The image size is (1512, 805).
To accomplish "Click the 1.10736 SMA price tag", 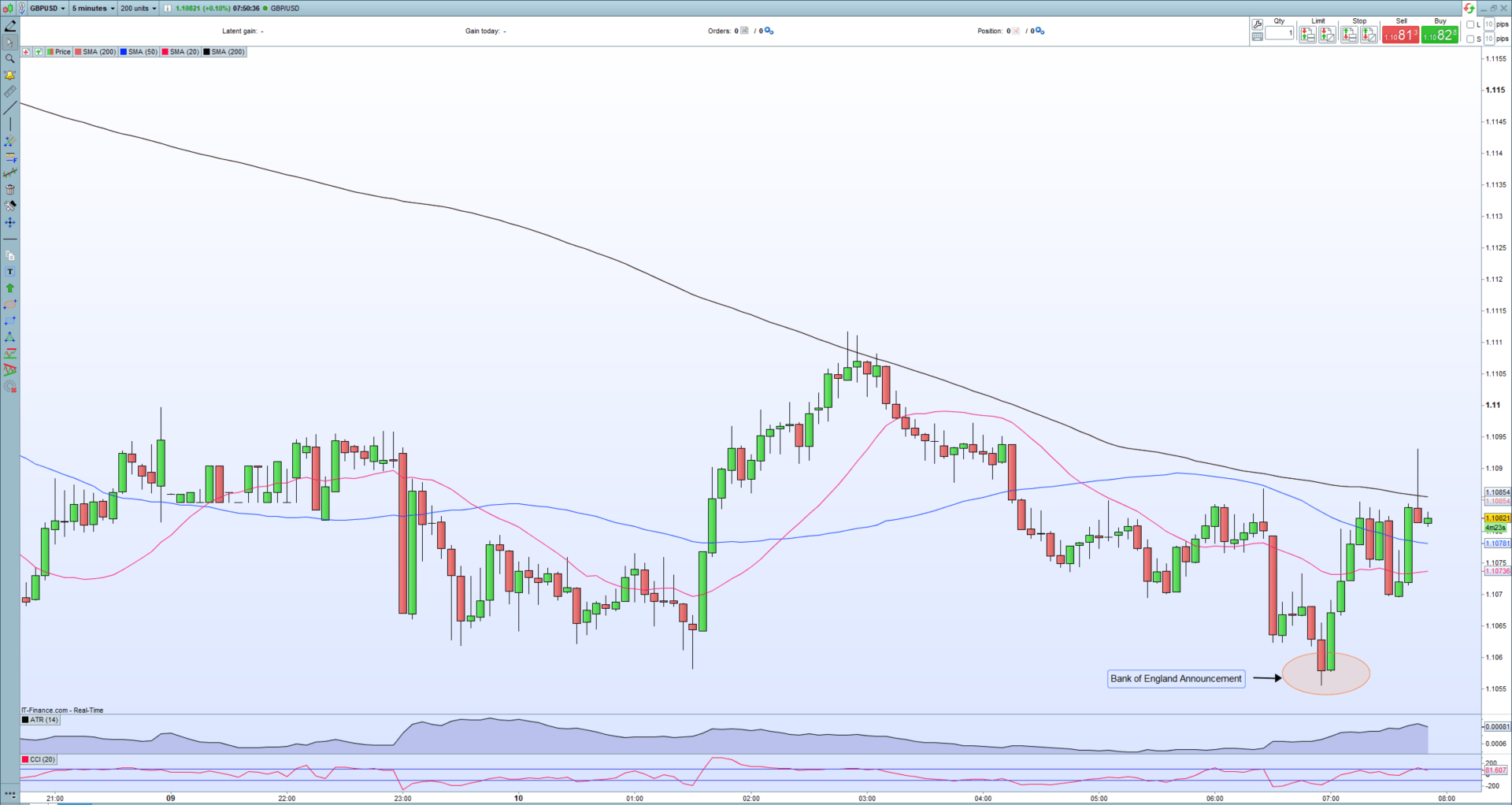I will 1497,571.
